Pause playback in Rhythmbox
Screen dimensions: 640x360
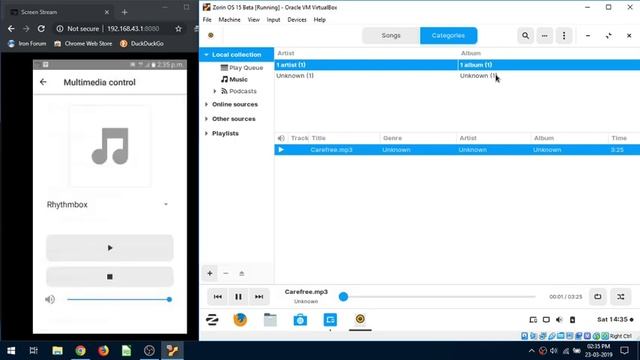[x=238, y=297]
